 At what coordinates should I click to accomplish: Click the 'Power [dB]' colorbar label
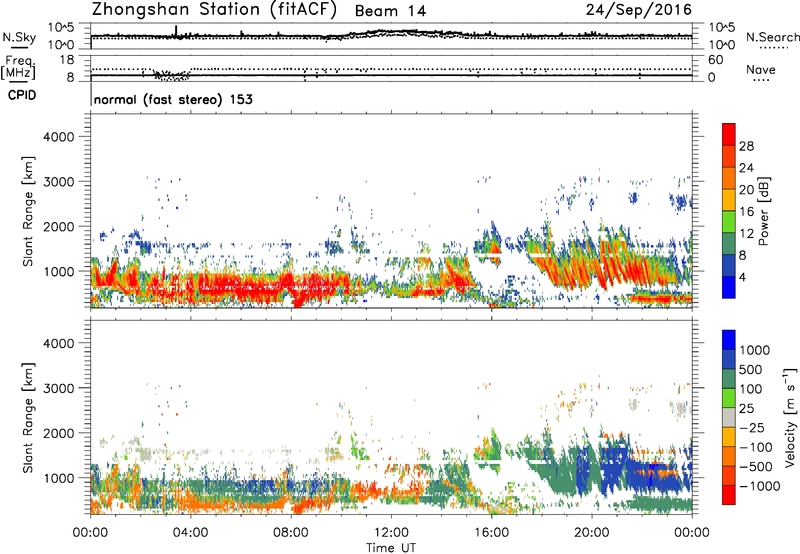[x=763, y=211]
